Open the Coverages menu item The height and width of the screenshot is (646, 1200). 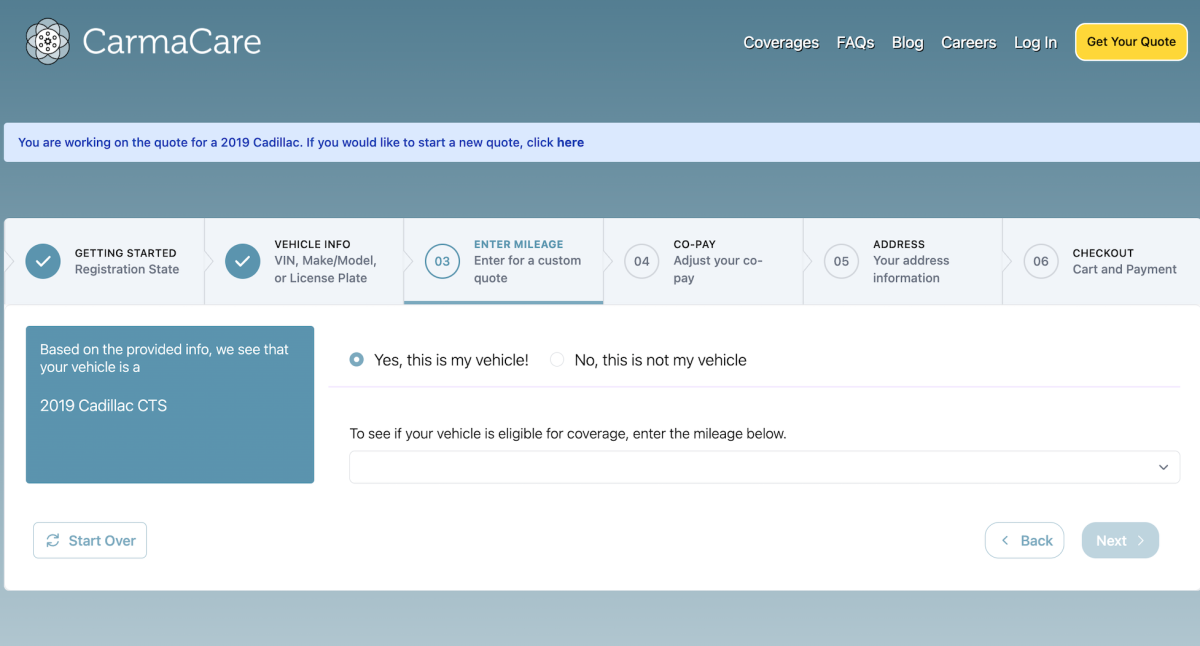click(x=781, y=42)
